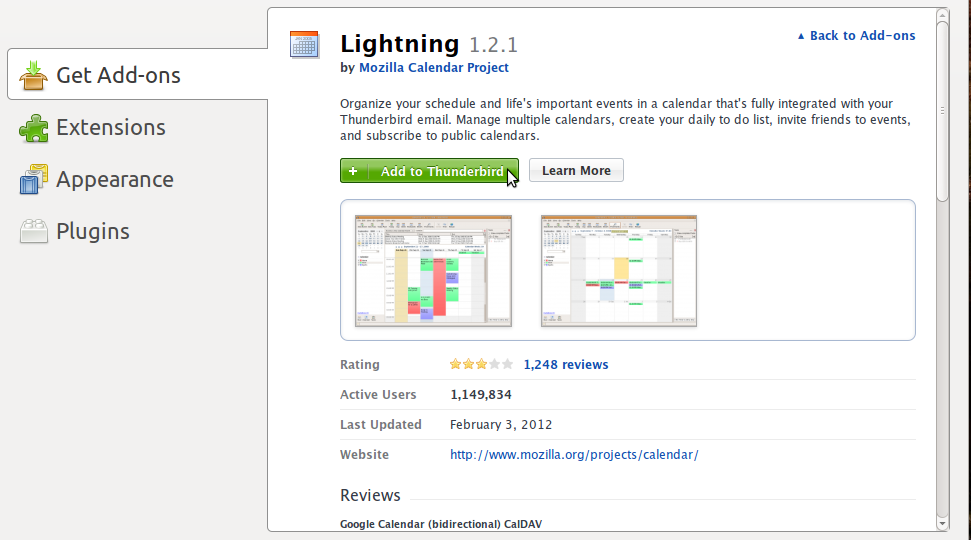
Task: Open the Appearance tab
Action: click(137, 179)
